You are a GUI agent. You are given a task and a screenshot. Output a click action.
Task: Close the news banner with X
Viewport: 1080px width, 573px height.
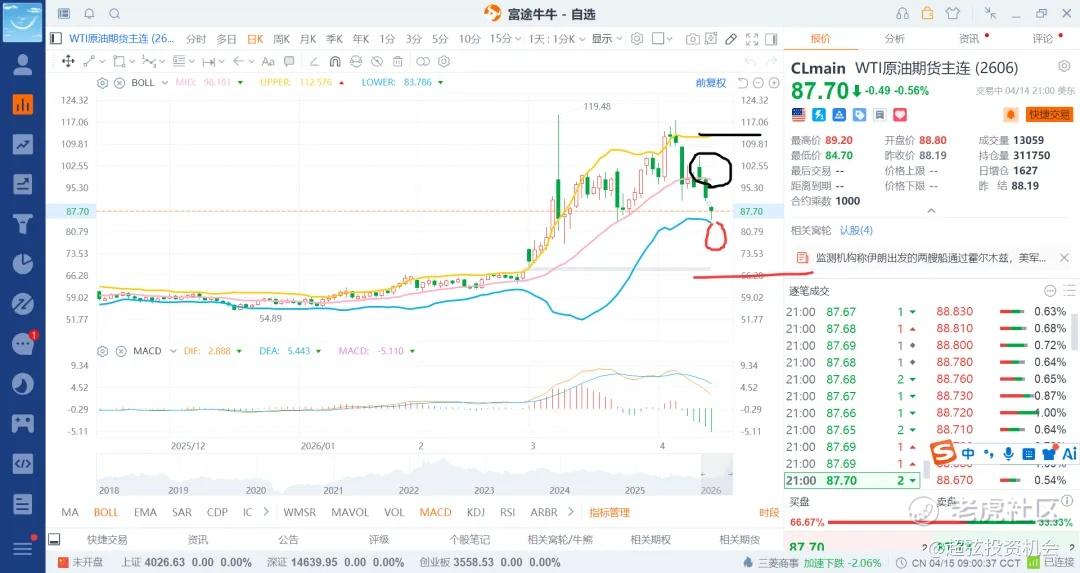click(x=1064, y=258)
